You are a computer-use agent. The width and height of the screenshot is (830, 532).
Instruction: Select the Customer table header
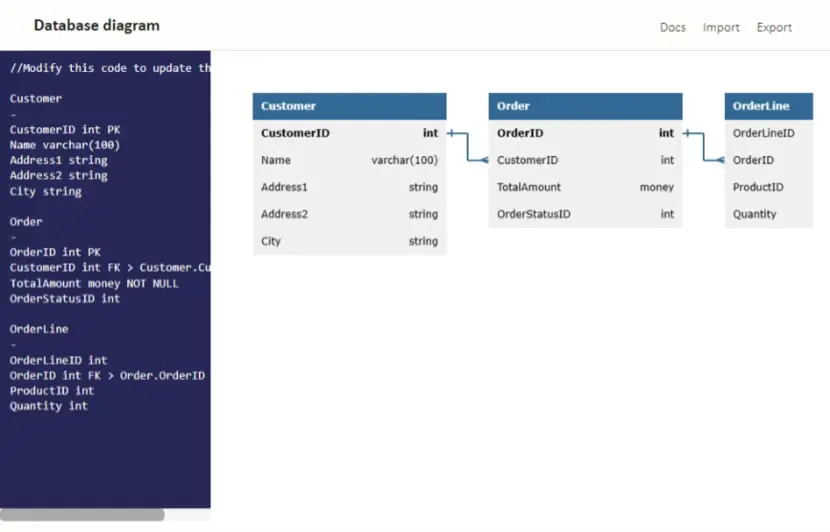[349, 106]
